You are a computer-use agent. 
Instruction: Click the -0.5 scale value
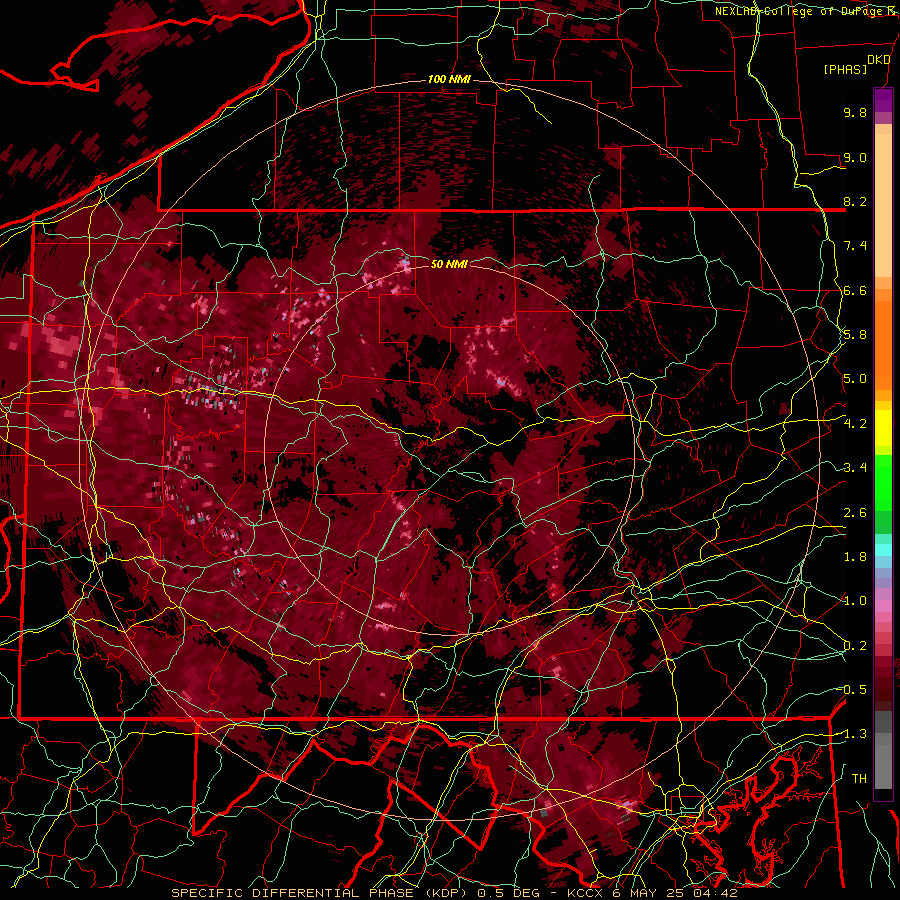853,690
